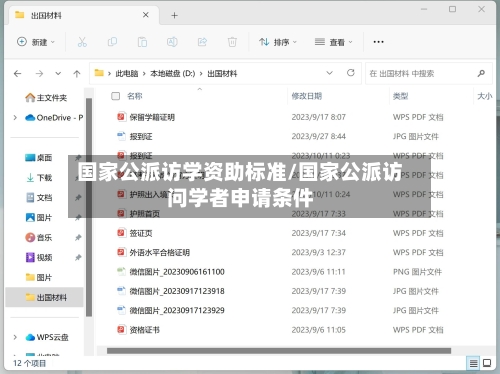Close the 出国材料 tab
Image resolution: width=500 pixels, height=374 pixels.
(146, 15)
